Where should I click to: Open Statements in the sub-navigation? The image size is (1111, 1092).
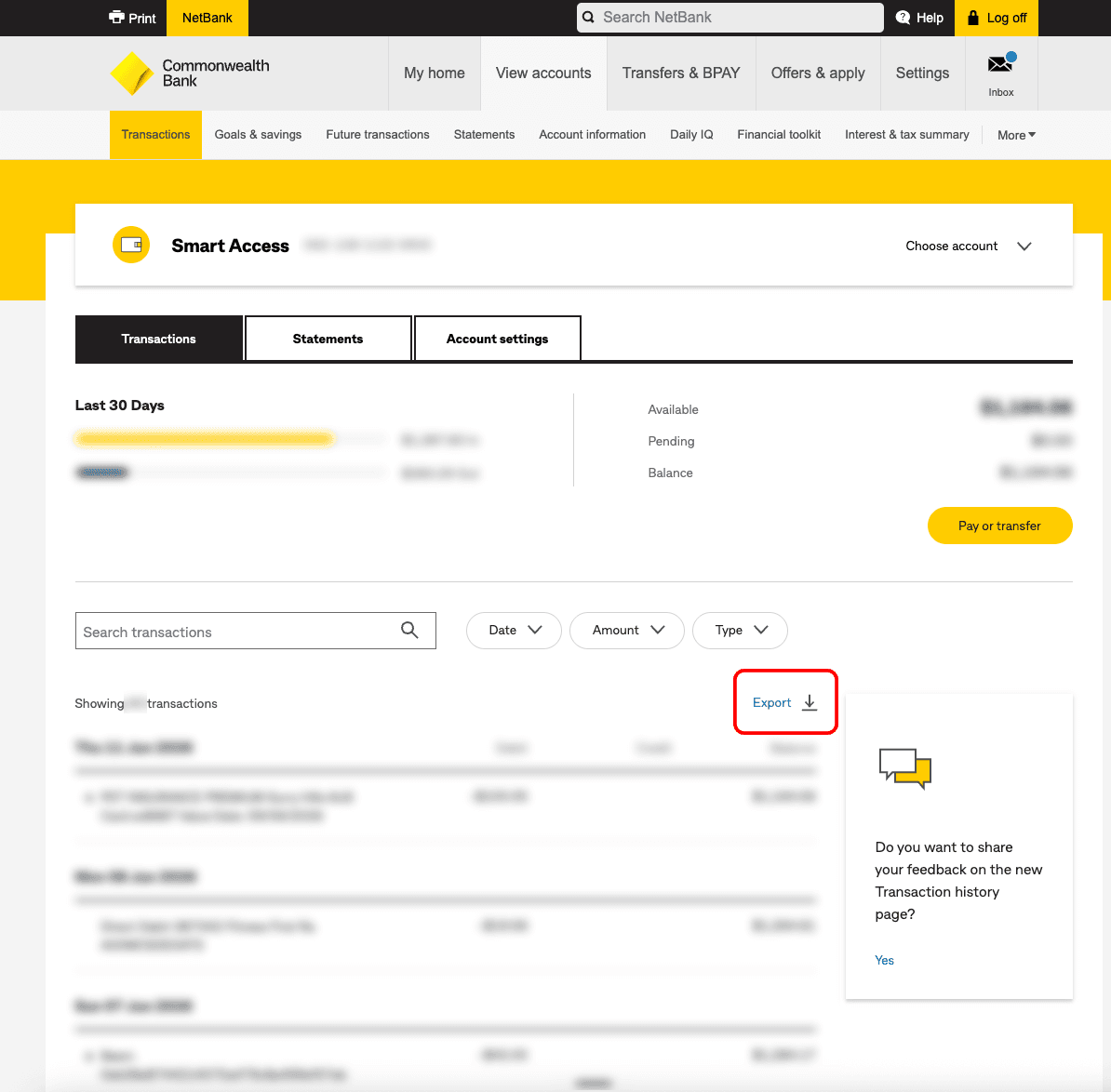coord(484,135)
